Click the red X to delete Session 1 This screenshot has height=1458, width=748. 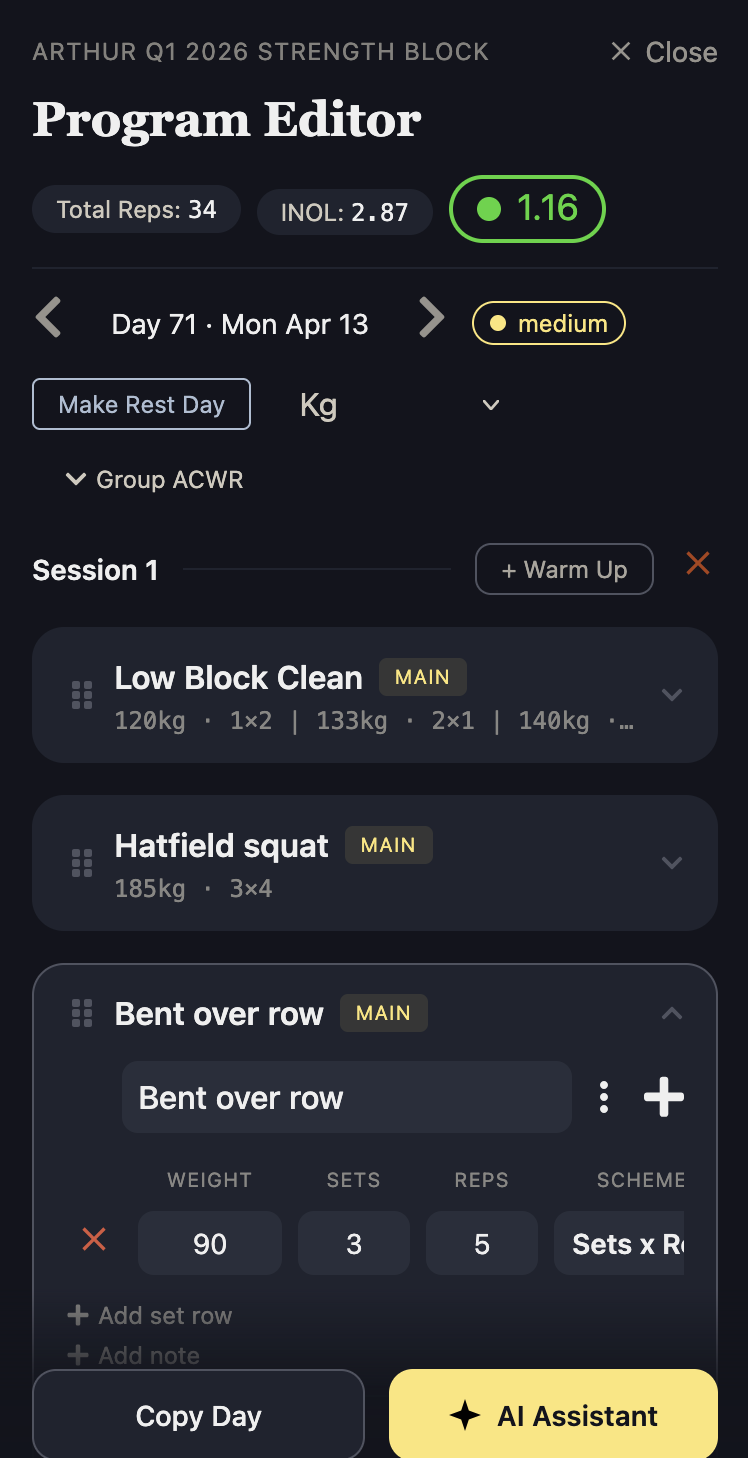tap(697, 563)
